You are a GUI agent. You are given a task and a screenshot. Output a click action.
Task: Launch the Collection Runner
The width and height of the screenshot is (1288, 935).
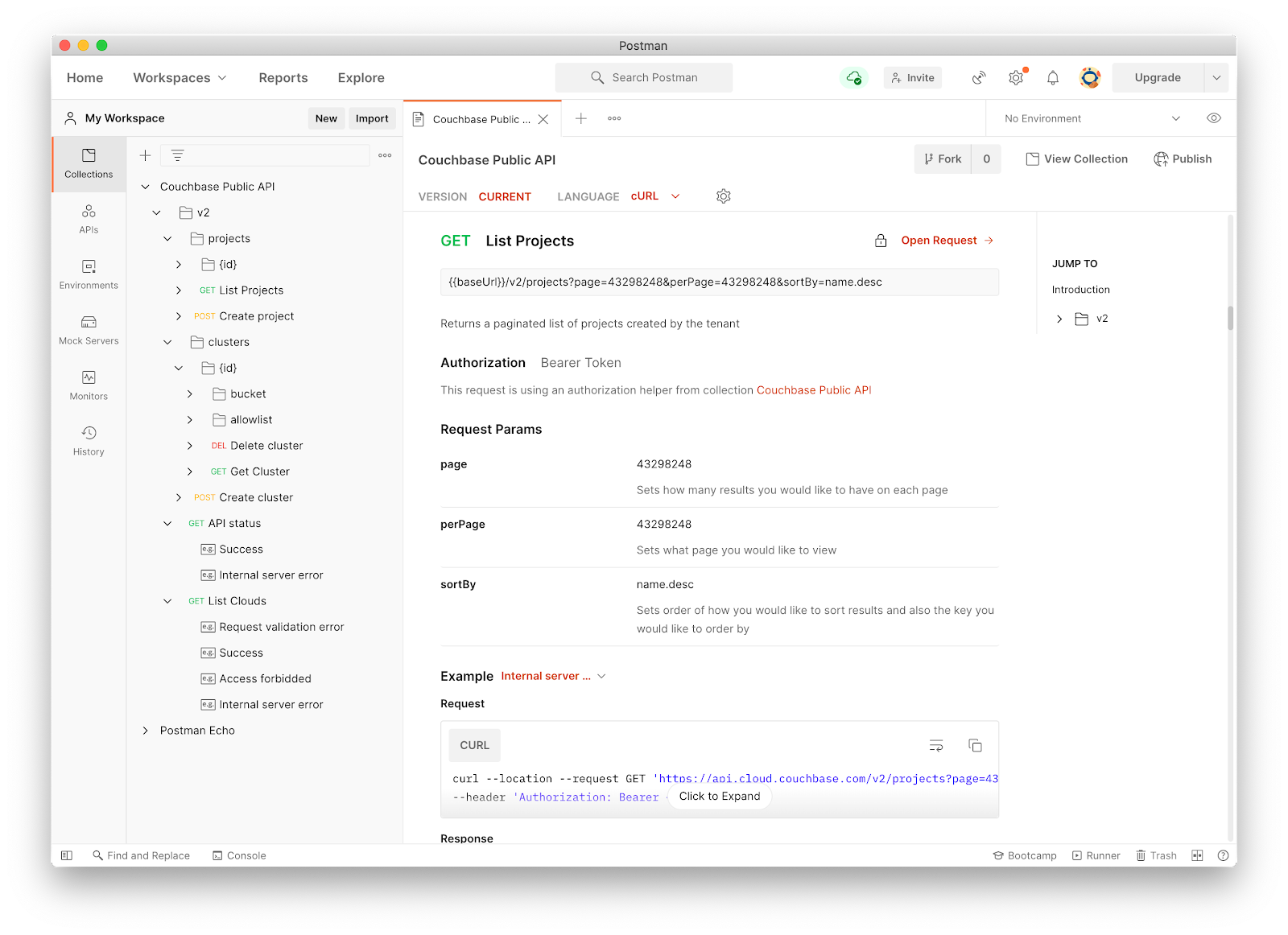tap(1096, 855)
